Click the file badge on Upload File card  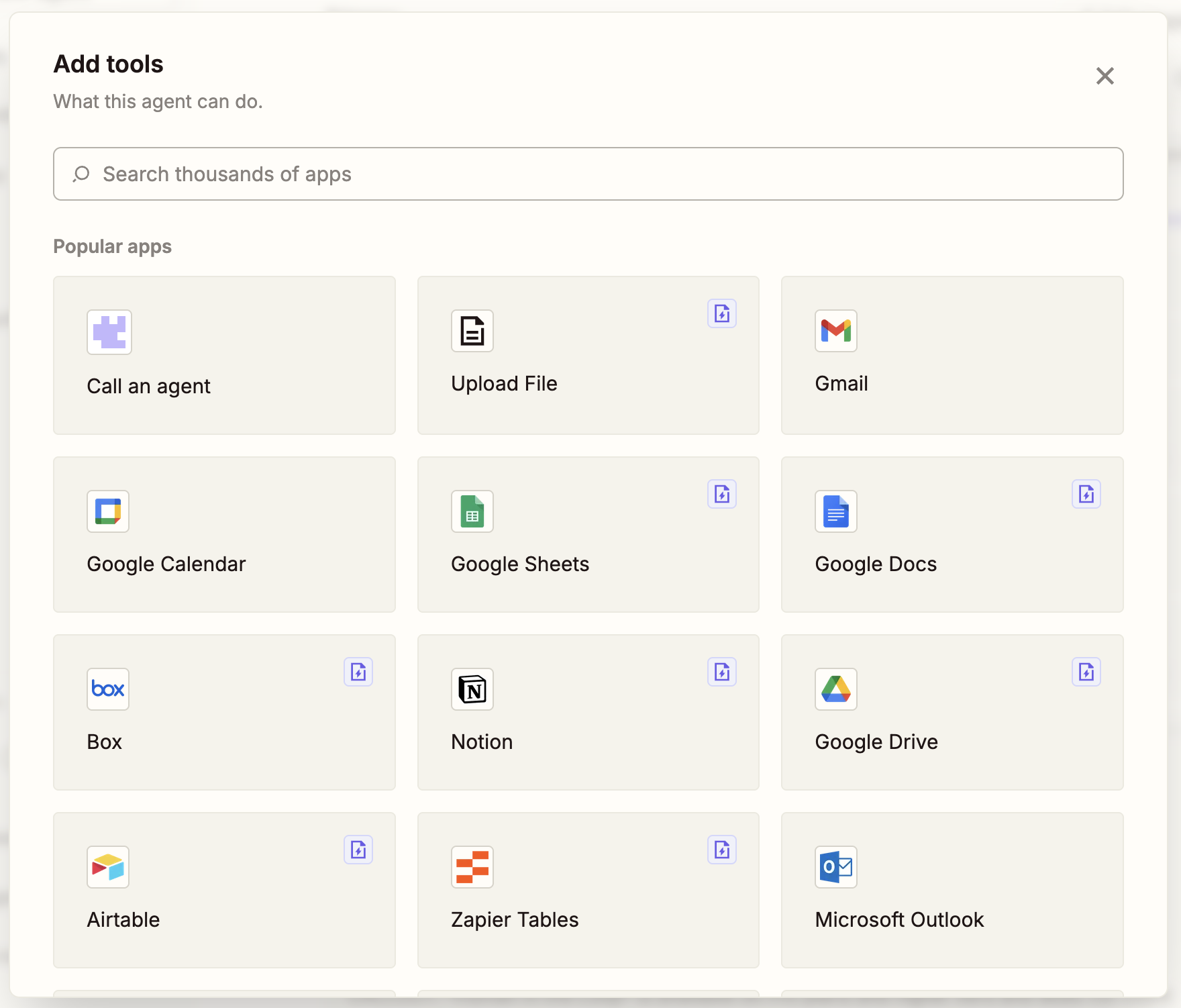(x=722, y=313)
